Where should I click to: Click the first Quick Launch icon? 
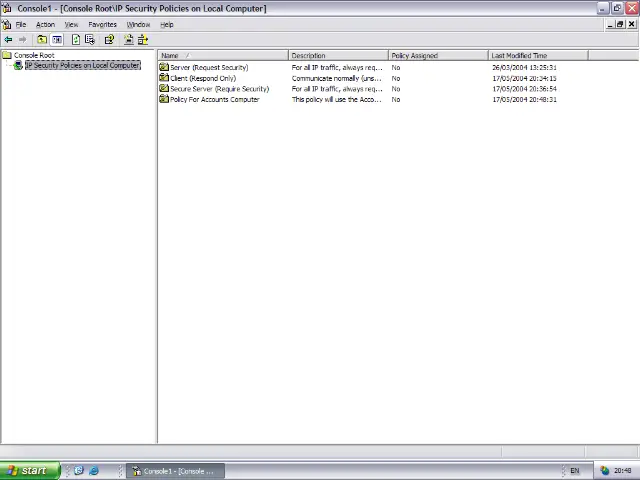pos(79,471)
